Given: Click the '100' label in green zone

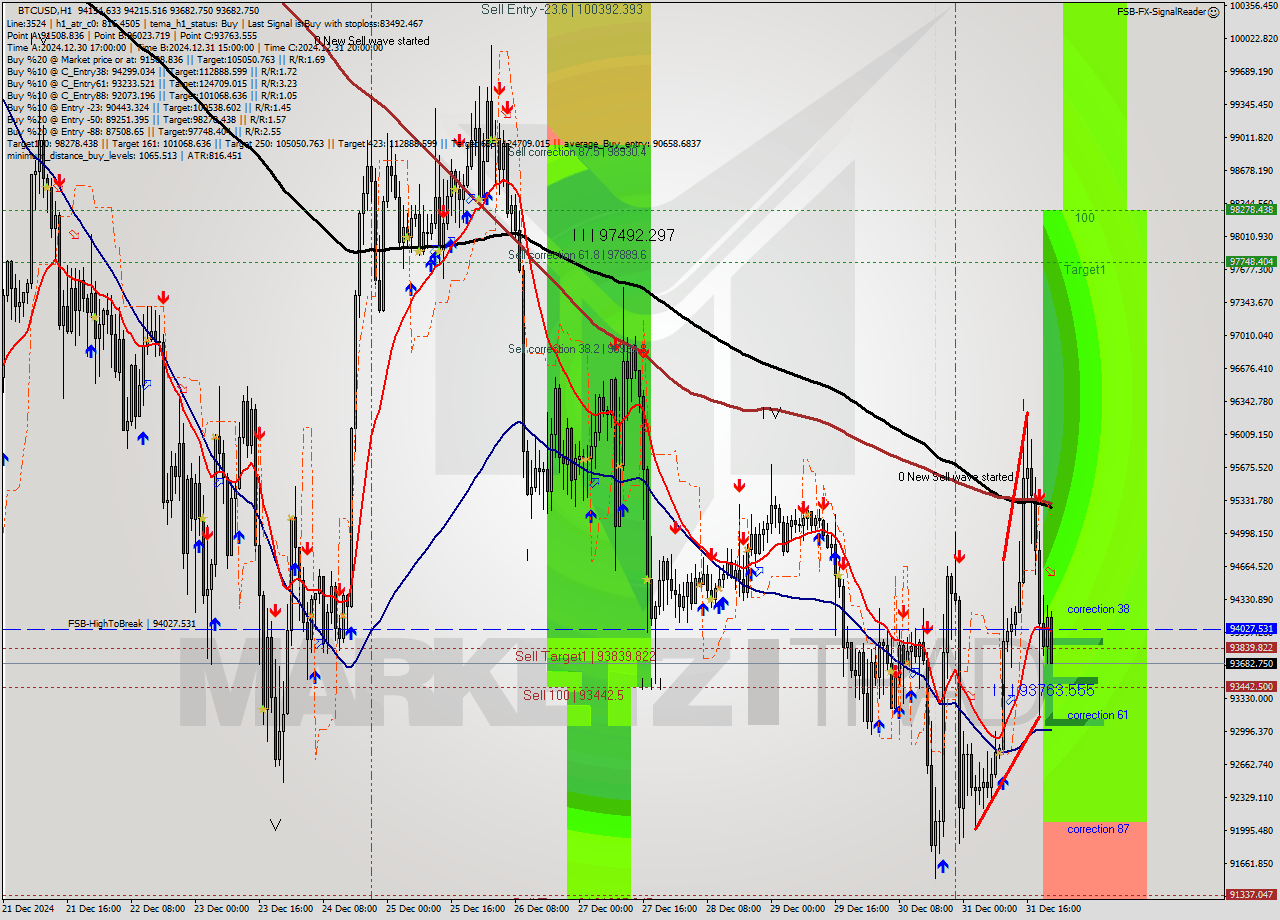Looking at the screenshot, I should point(1085,217).
